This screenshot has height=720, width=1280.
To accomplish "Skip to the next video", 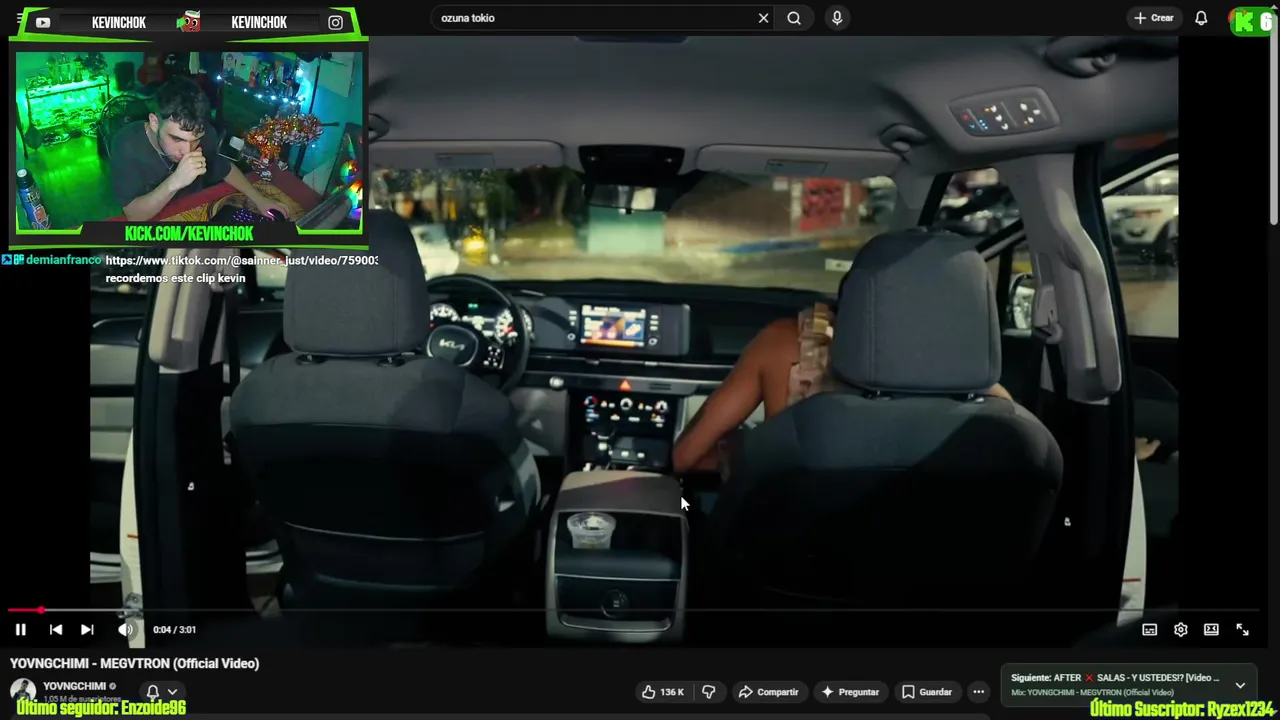I will click(x=87, y=629).
